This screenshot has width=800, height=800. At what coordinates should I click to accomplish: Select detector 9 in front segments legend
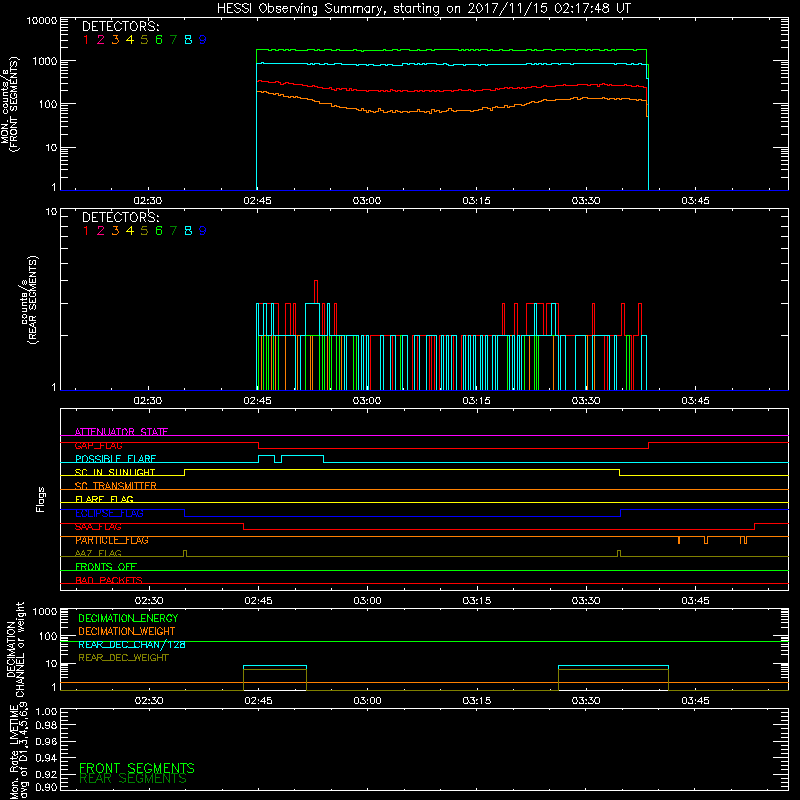pos(203,40)
